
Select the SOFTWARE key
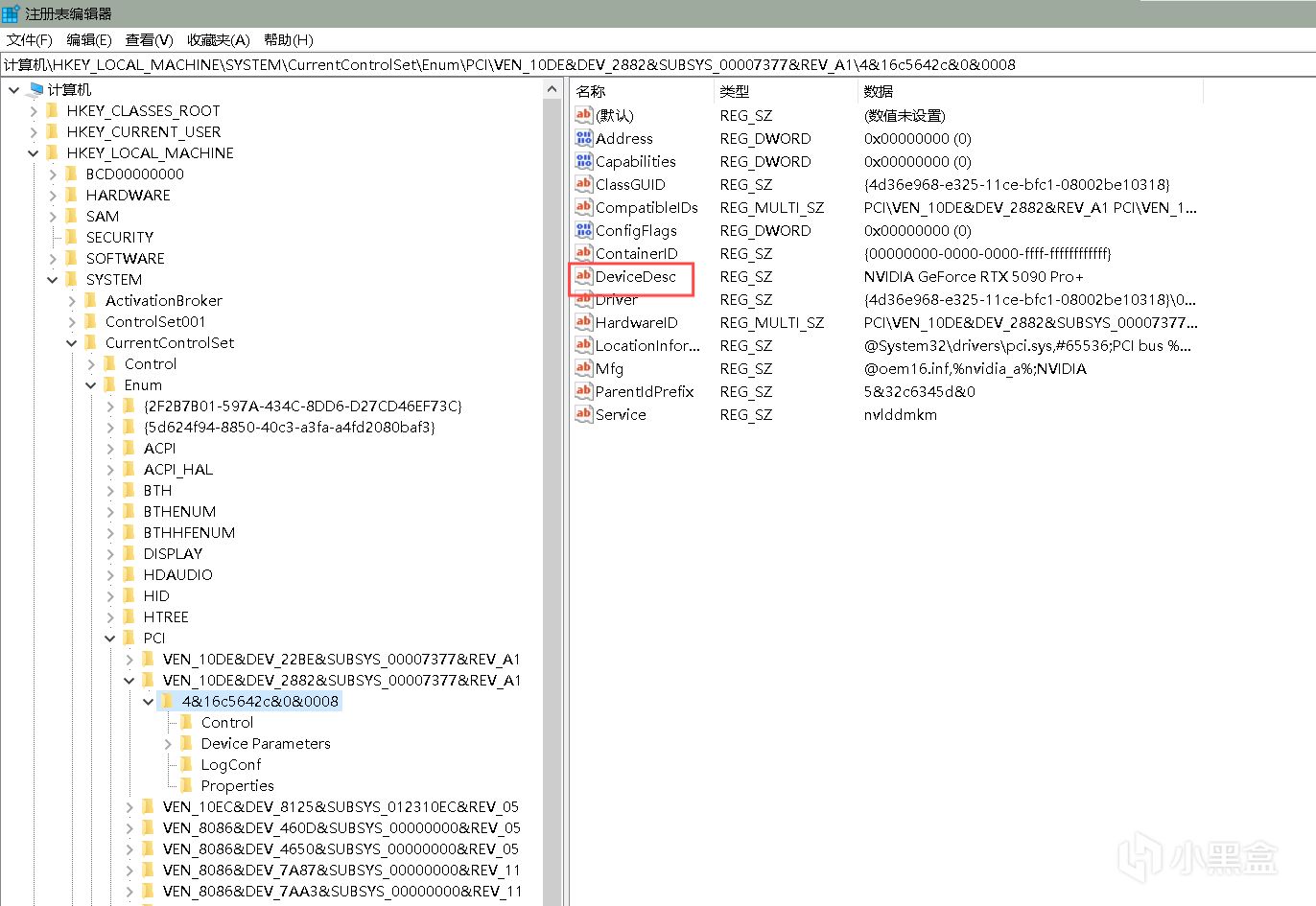(125, 258)
